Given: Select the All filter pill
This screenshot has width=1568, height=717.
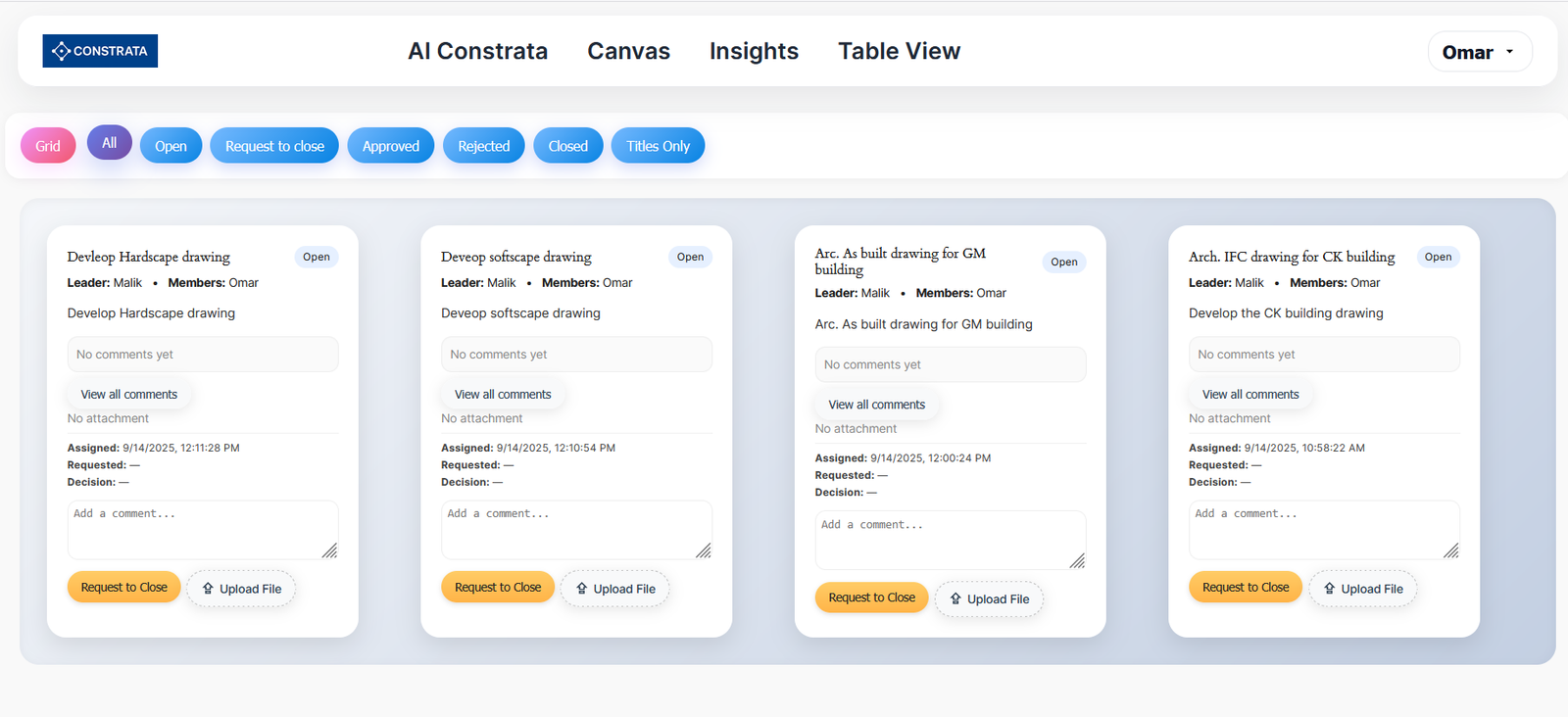Looking at the screenshot, I should point(110,143).
